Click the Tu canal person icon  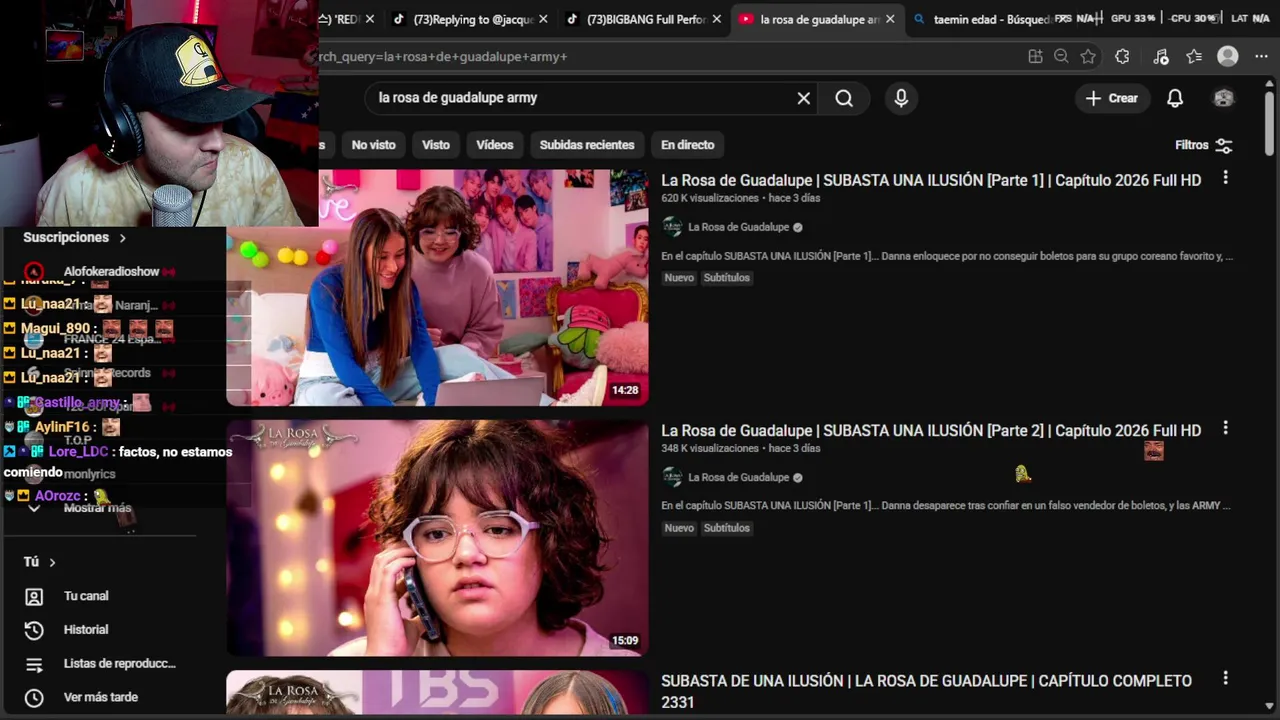click(34, 596)
